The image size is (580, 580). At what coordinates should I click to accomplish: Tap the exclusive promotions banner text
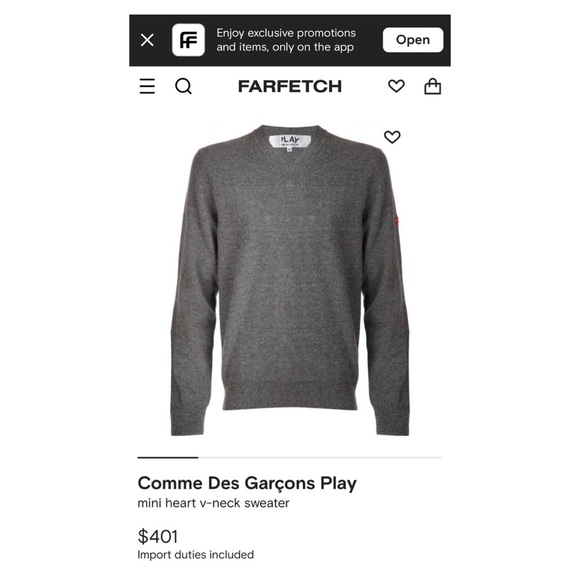point(286,40)
